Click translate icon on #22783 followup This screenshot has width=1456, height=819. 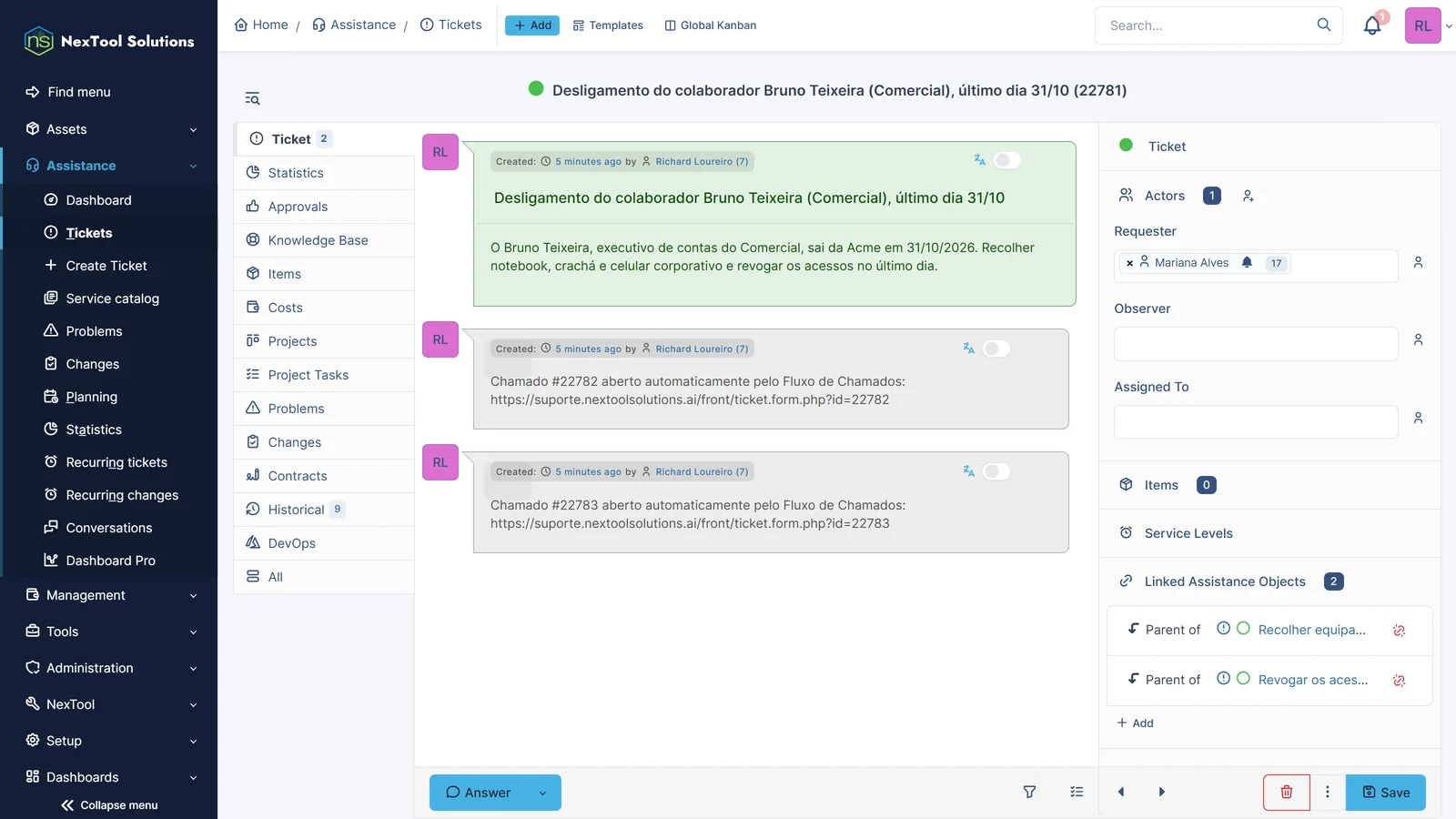click(968, 471)
